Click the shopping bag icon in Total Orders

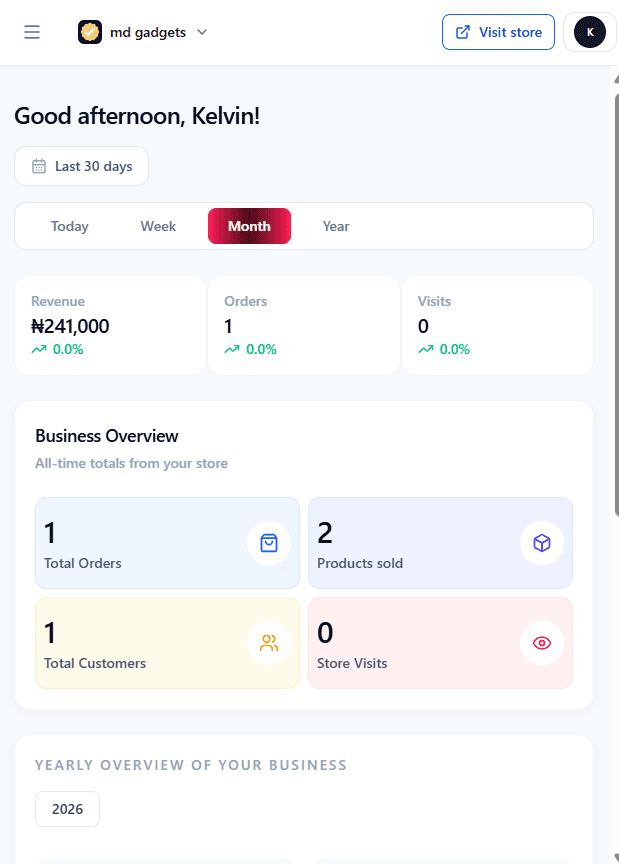268,543
